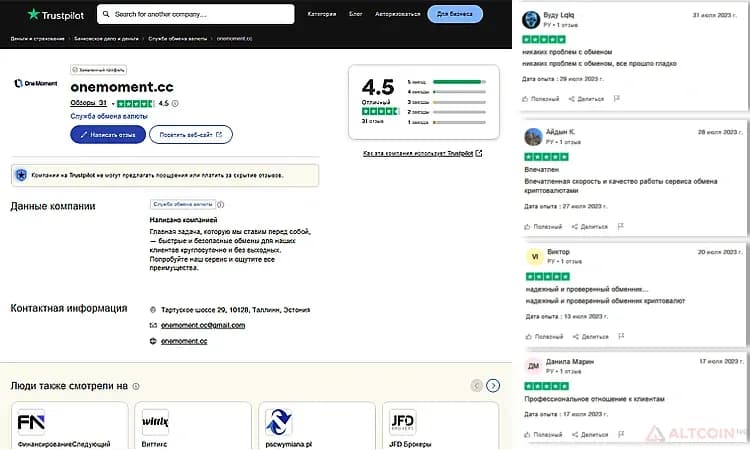Screen dimensions: 750x450
Task: Click the Данила Марин reviewer avatar
Action: pos(534,366)
